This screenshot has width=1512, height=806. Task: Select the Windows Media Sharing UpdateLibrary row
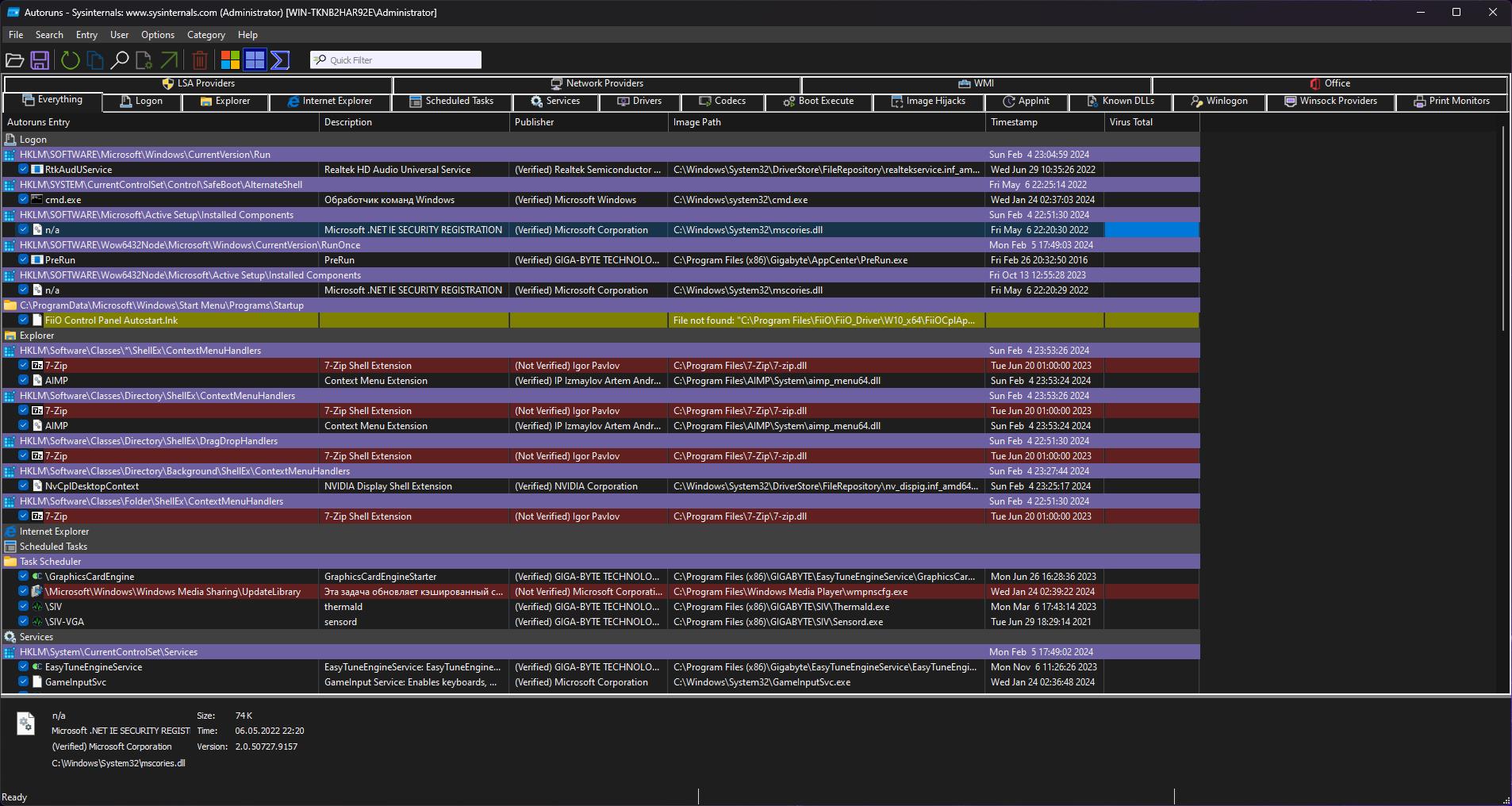(x=601, y=592)
